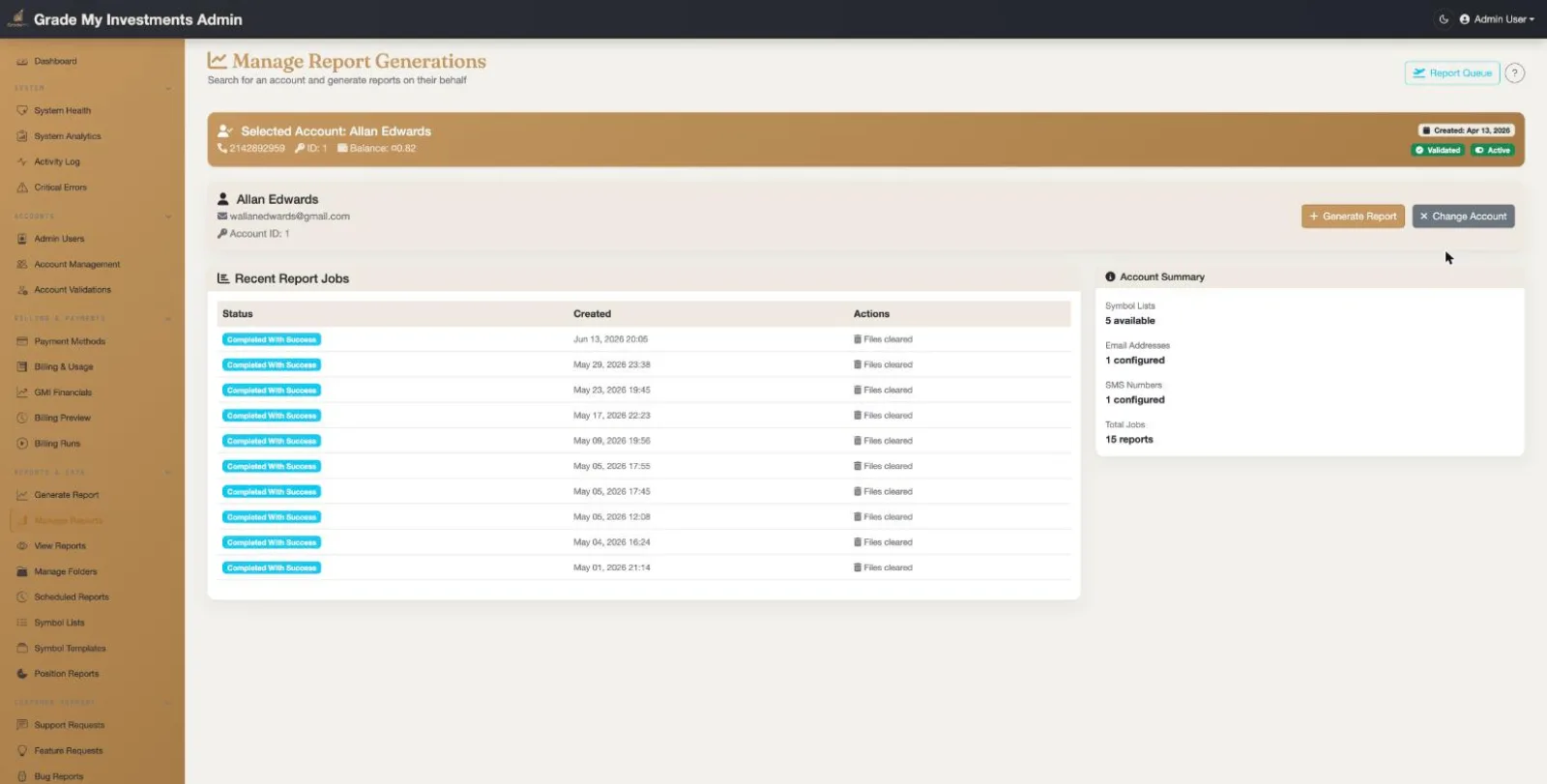
Task: Click the 15 reports total jobs value
Action: point(1129,440)
